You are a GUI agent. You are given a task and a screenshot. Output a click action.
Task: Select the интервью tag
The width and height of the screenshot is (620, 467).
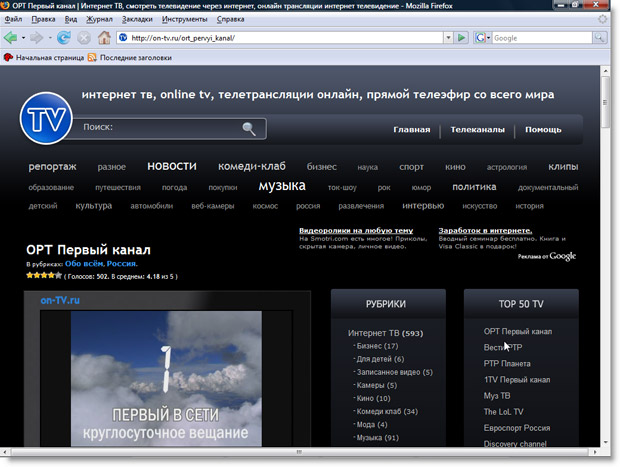tap(423, 206)
